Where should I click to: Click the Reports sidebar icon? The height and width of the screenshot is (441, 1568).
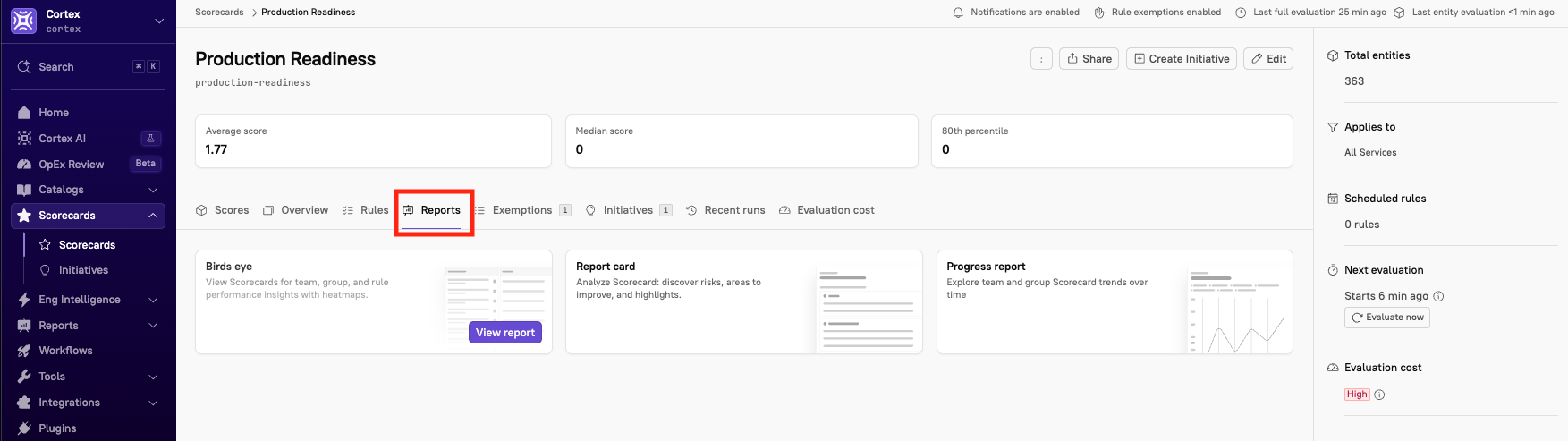click(x=24, y=326)
